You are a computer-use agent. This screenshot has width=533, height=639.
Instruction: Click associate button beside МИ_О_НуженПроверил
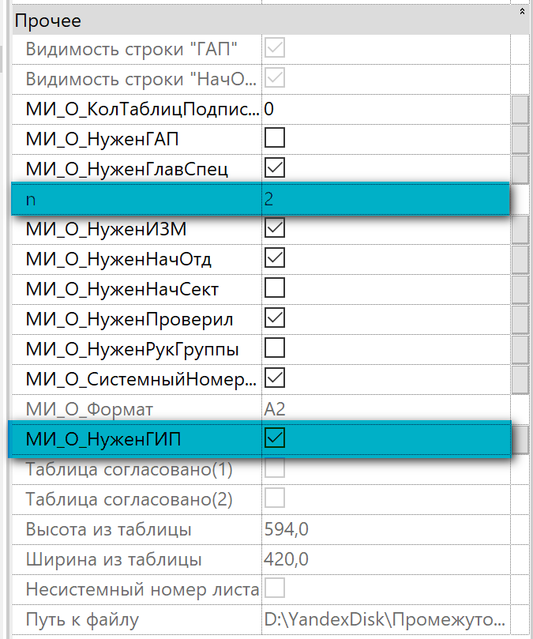(x=520, y=320)
